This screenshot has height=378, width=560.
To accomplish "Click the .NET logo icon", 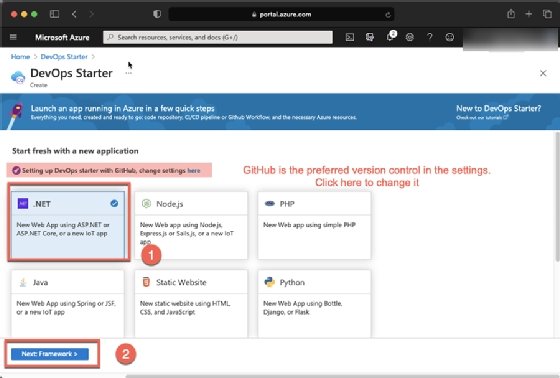I will coord(23,204).
